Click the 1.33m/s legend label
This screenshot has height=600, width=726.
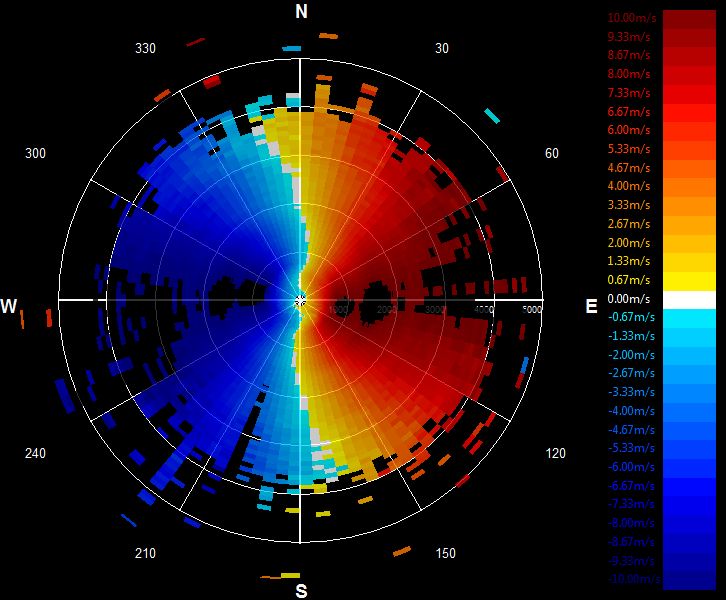point(629,261)
